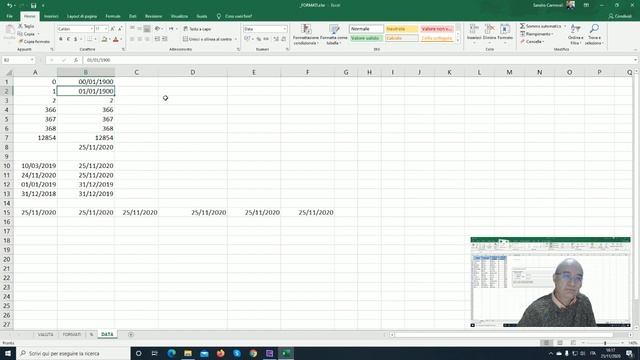
Task: Switch to the Formule ribbon tab
Action: click(x=113, y=16)
